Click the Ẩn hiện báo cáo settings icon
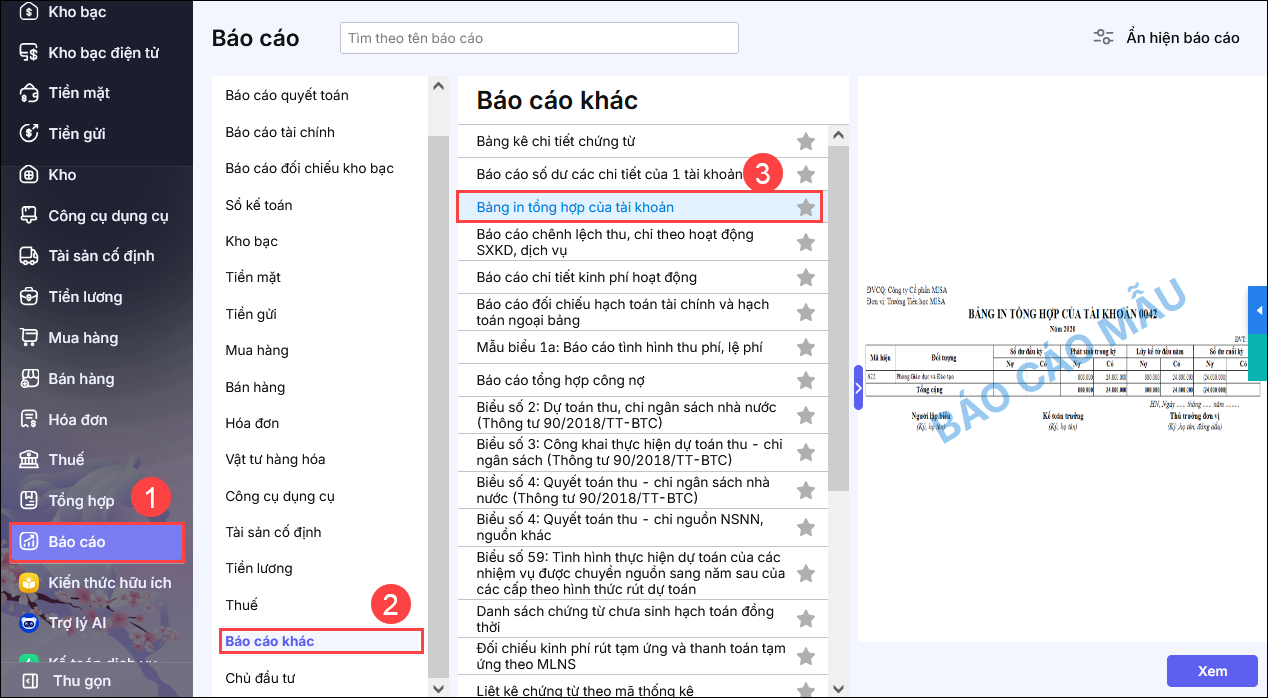This screenshot has height=698, width=1268. 1103,38
